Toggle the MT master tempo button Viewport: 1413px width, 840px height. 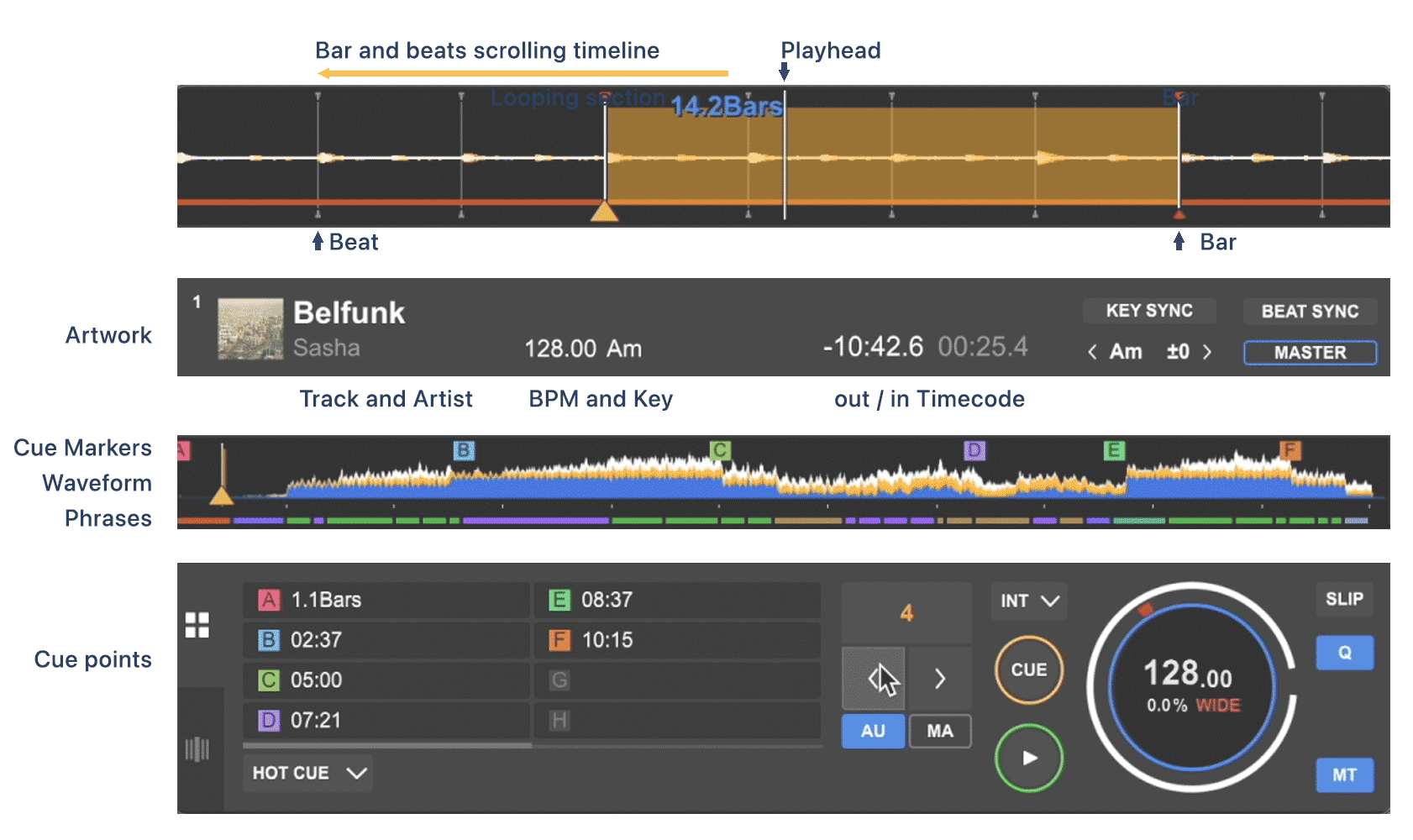[x=1344, y=774]
